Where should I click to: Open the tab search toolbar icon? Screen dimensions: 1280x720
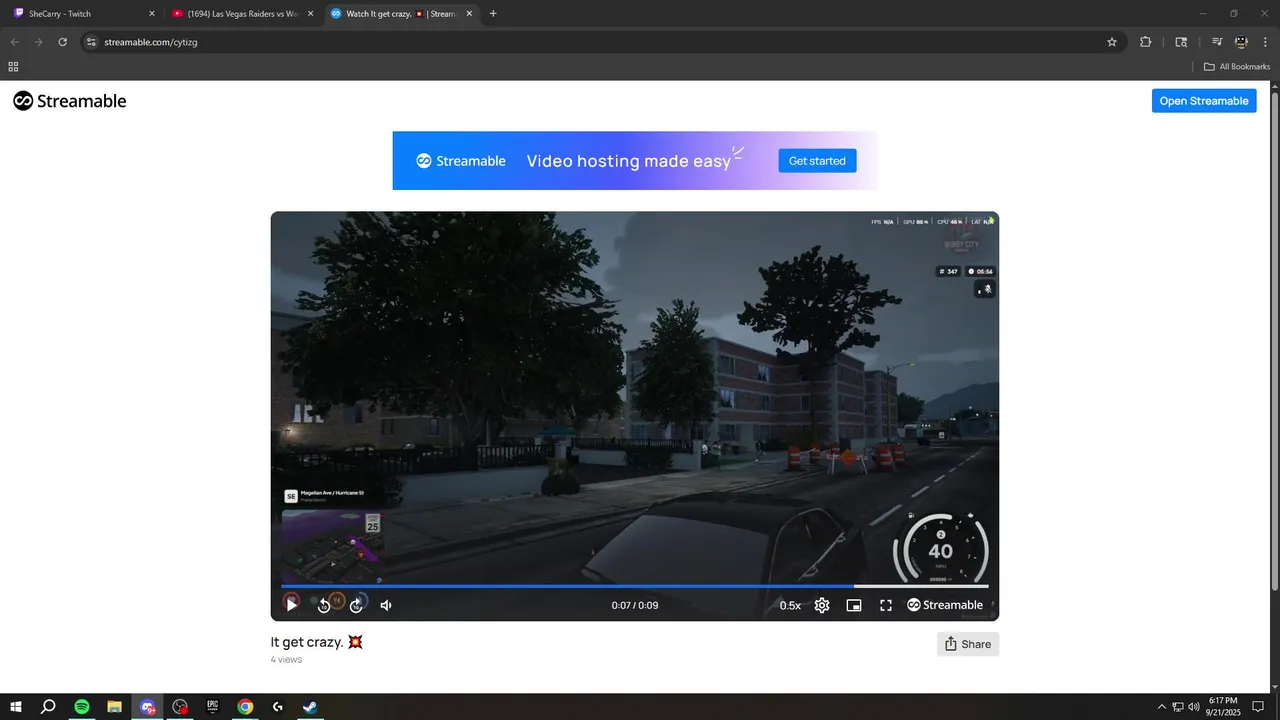click(1181, 42)
